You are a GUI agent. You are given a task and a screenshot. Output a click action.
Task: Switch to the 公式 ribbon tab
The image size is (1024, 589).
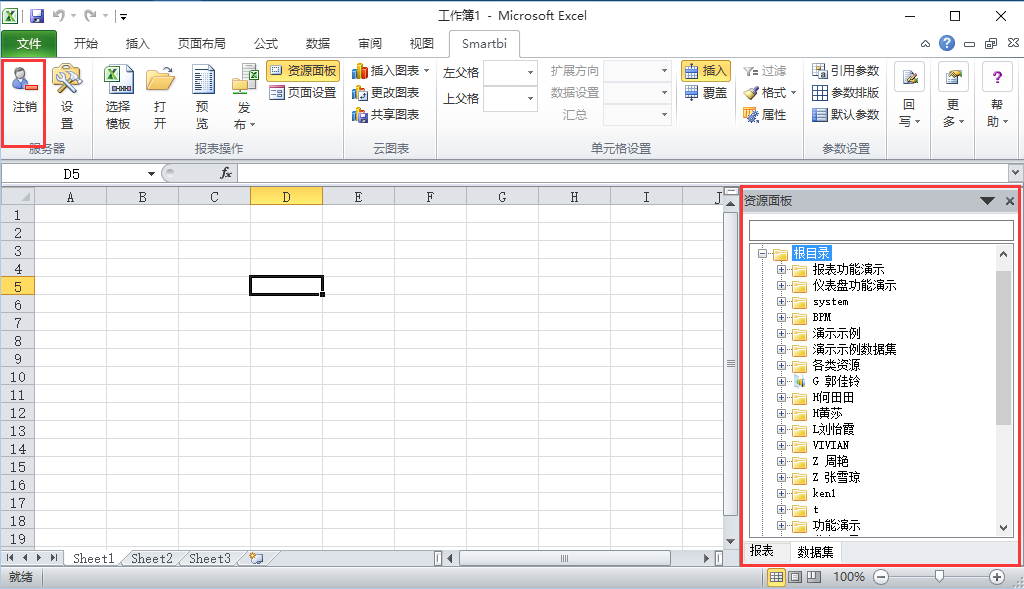tap(266, 44)
